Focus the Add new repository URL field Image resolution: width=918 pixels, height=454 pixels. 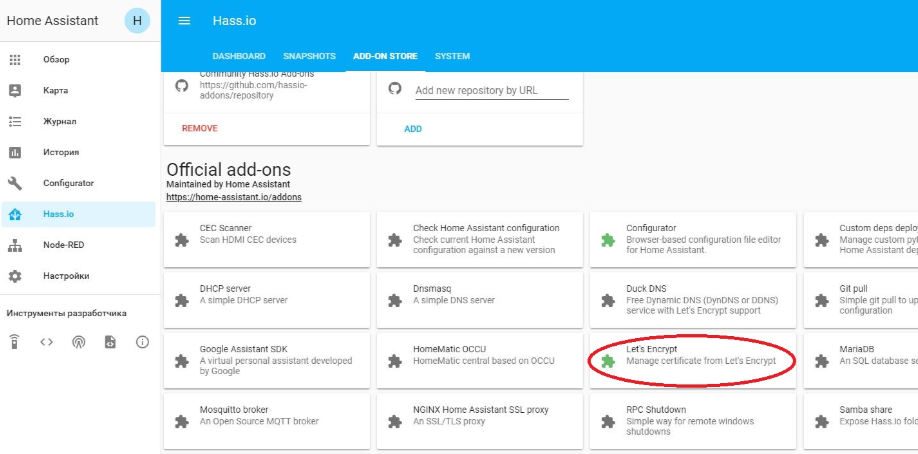[492, 91]
